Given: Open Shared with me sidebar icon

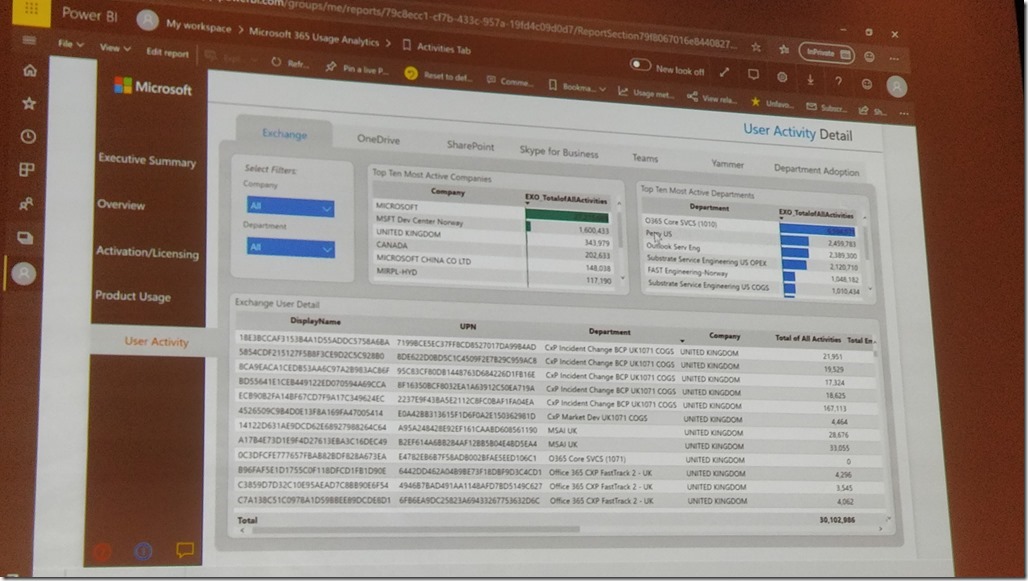Looking at the screenshot, I should click(26, 204).
